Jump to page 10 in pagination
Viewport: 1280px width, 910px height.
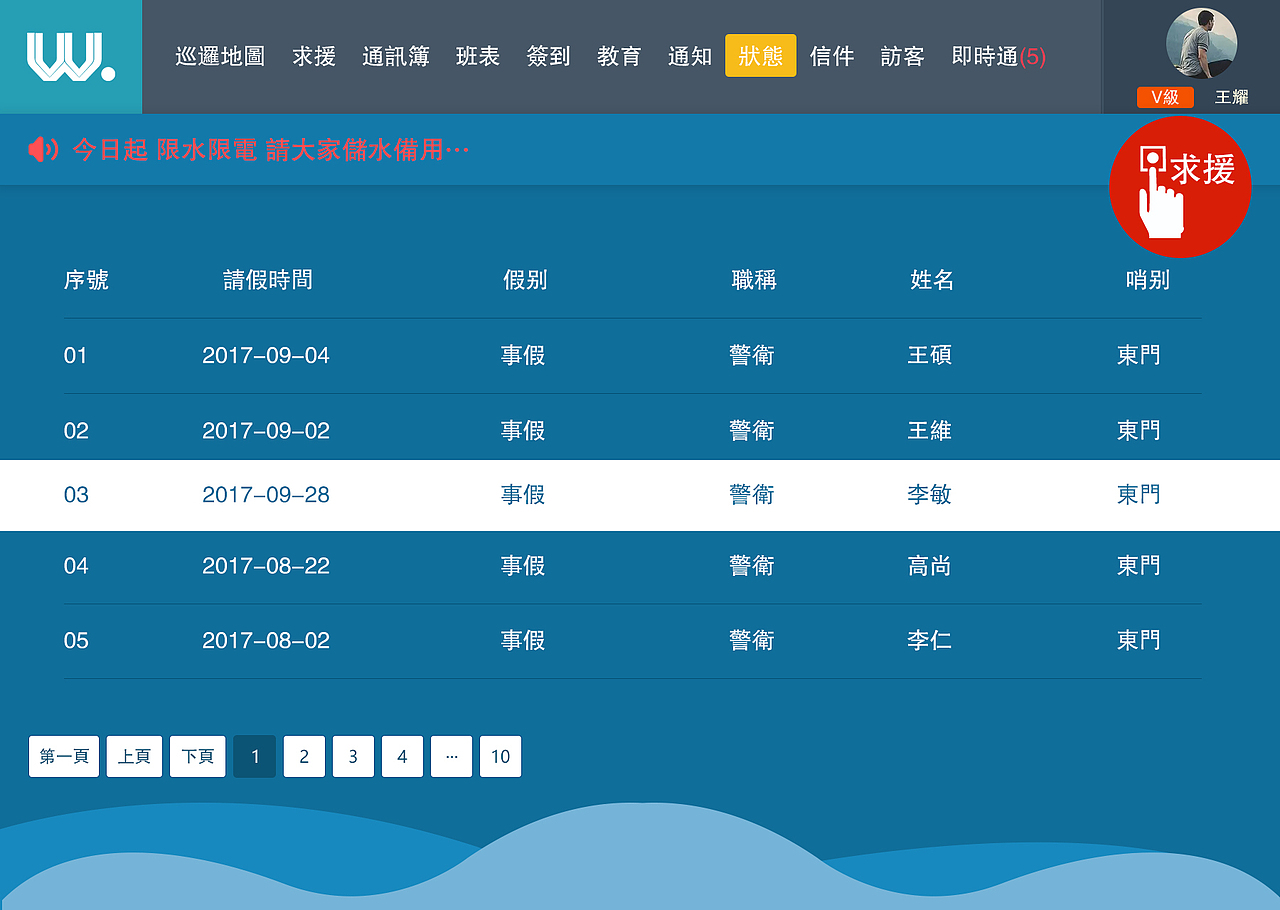[500, 757]
